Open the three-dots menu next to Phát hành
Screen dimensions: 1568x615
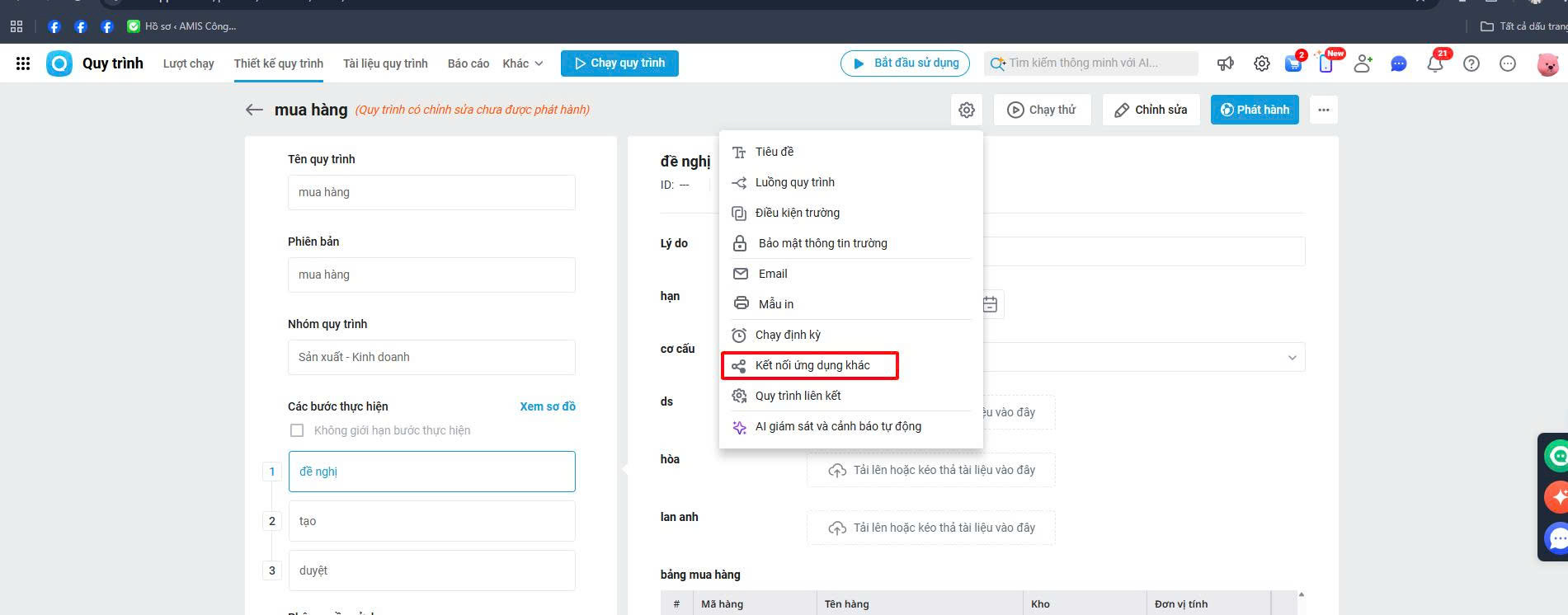point(1324,110)
